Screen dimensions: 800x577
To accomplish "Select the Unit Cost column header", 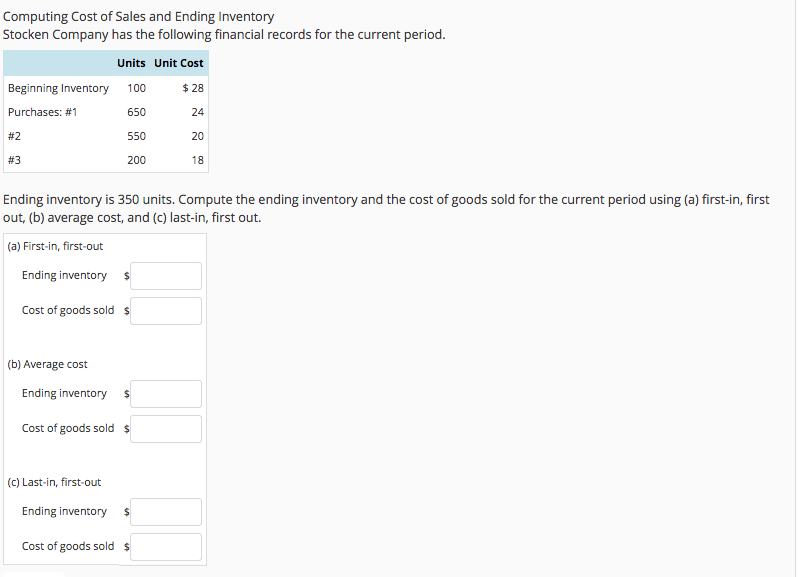I will (x=179, y=63).
